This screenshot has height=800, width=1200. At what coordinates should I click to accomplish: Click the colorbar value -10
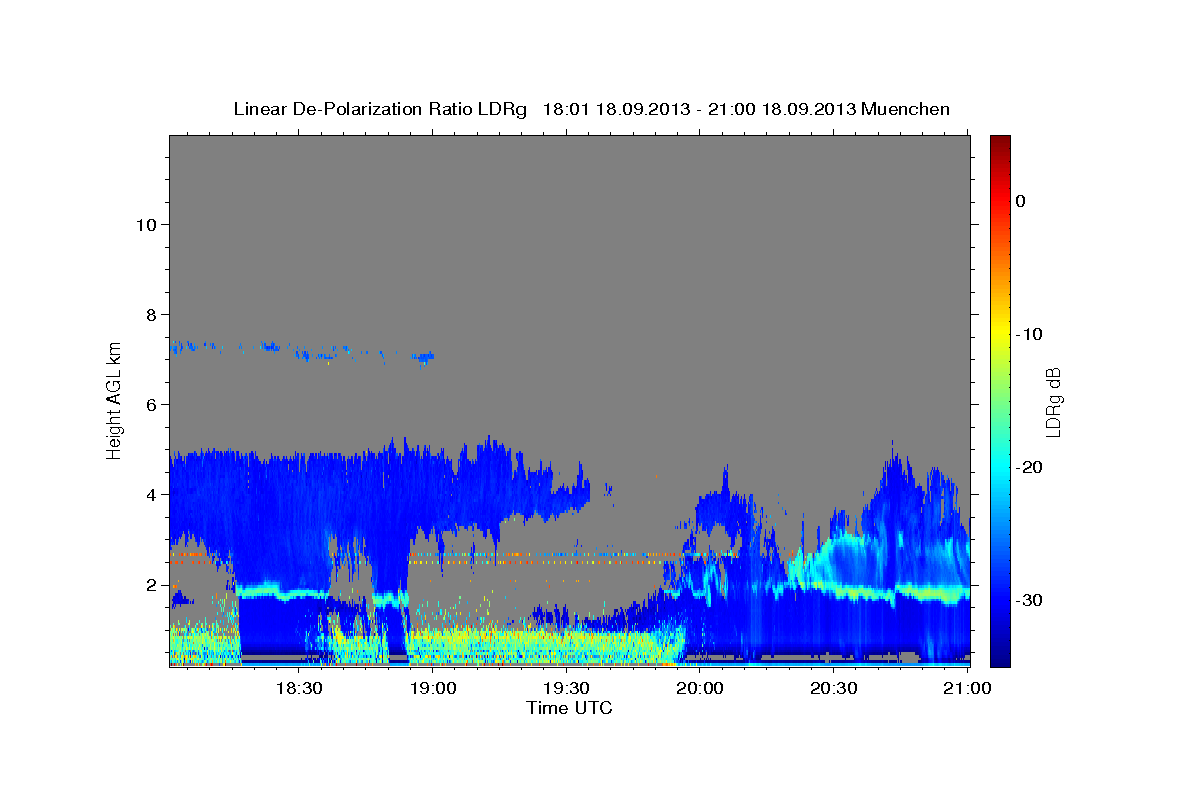(x=1028, y=334)
